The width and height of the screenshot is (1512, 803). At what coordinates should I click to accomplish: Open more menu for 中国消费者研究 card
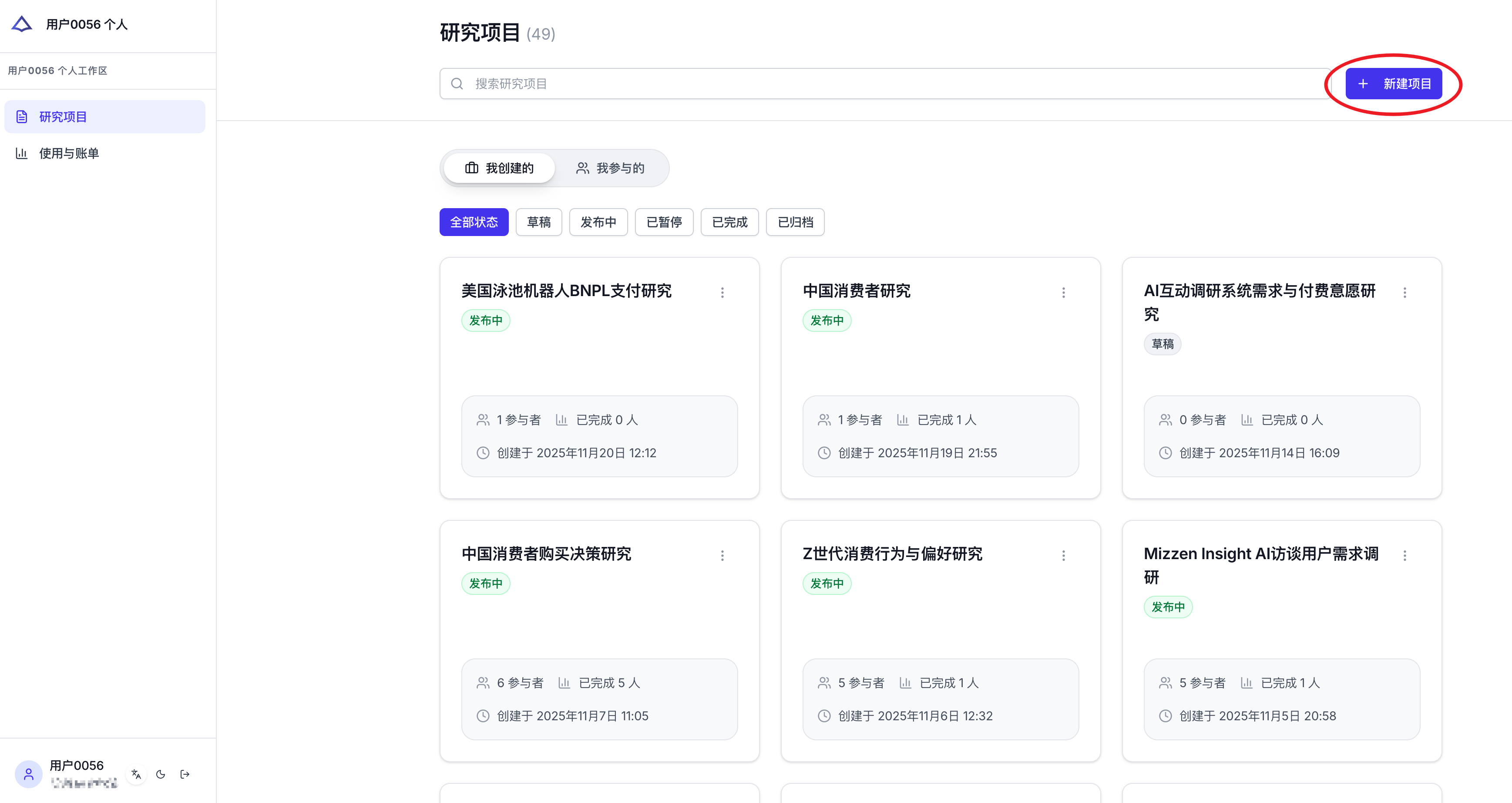tap(1063, 292)
